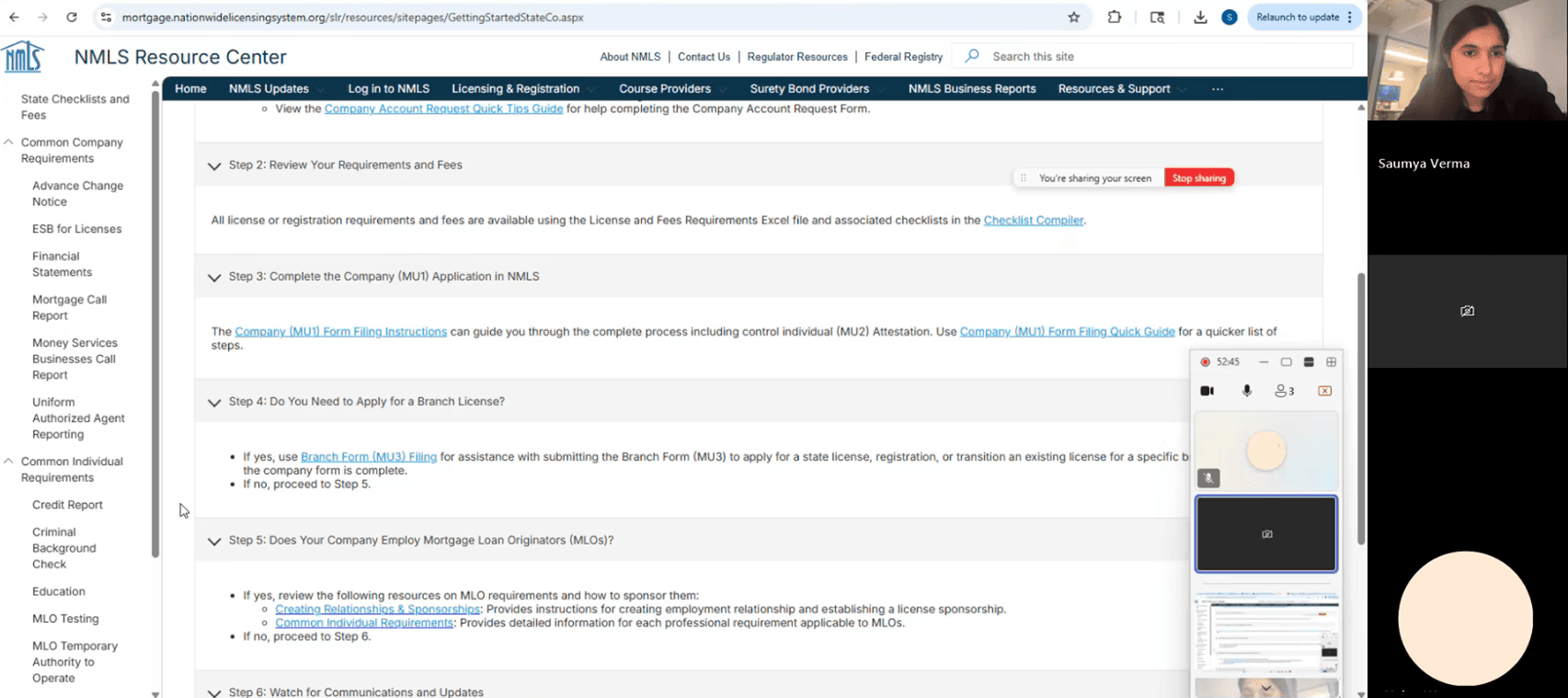This screenshot has height=698, width=1568.
Task: Open Company (MU1) Form Filing Quick Guide
Action: click(1067, 332)
